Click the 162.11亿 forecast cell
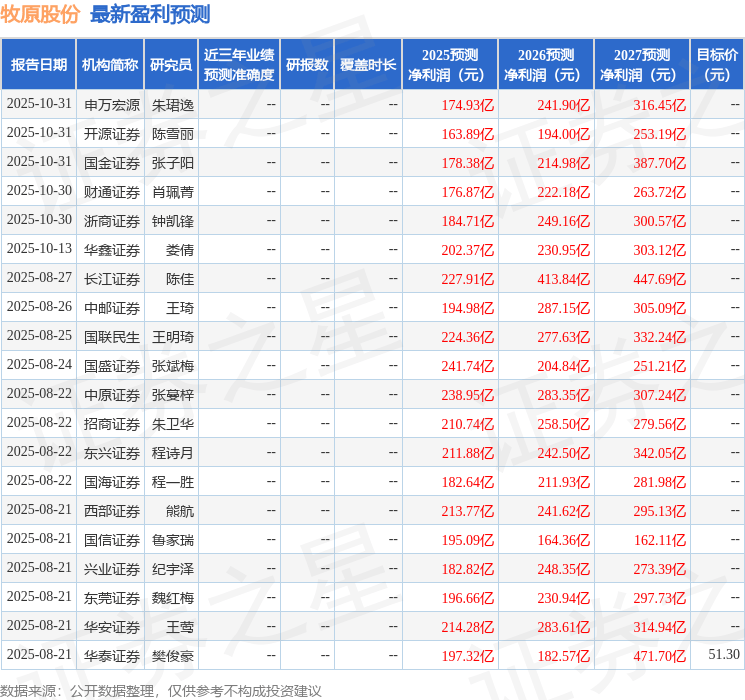Image resolution: width=745 pixels, height=700 pixels. (660, 540)
